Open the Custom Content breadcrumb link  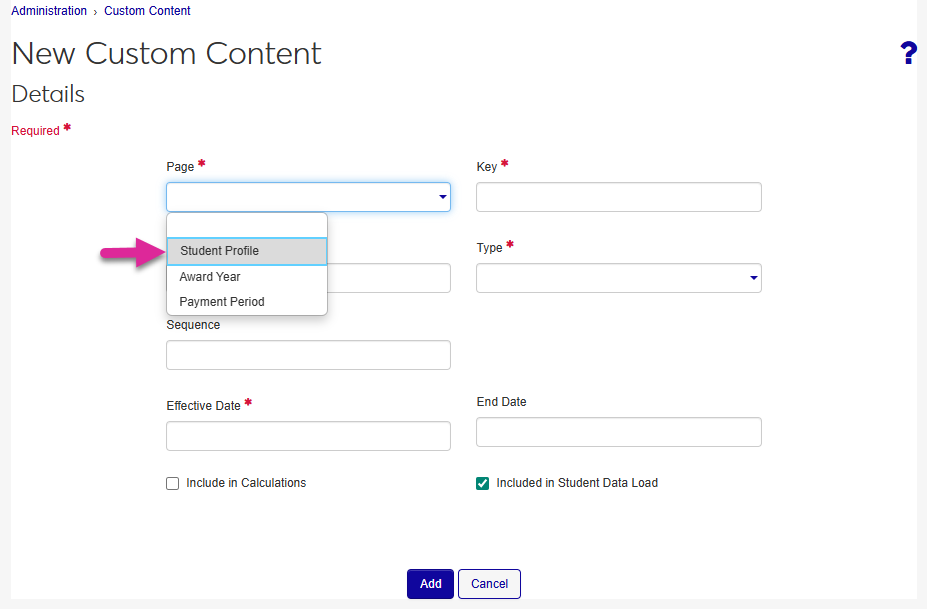click(147, 11)
